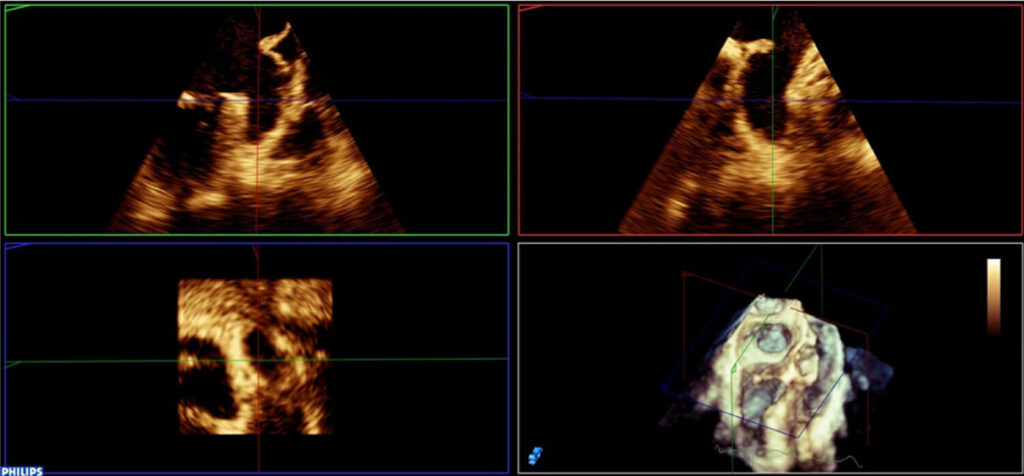Click the blue corner marker of the blue view
The image size is (1024, 476).
tap(18, 246)
